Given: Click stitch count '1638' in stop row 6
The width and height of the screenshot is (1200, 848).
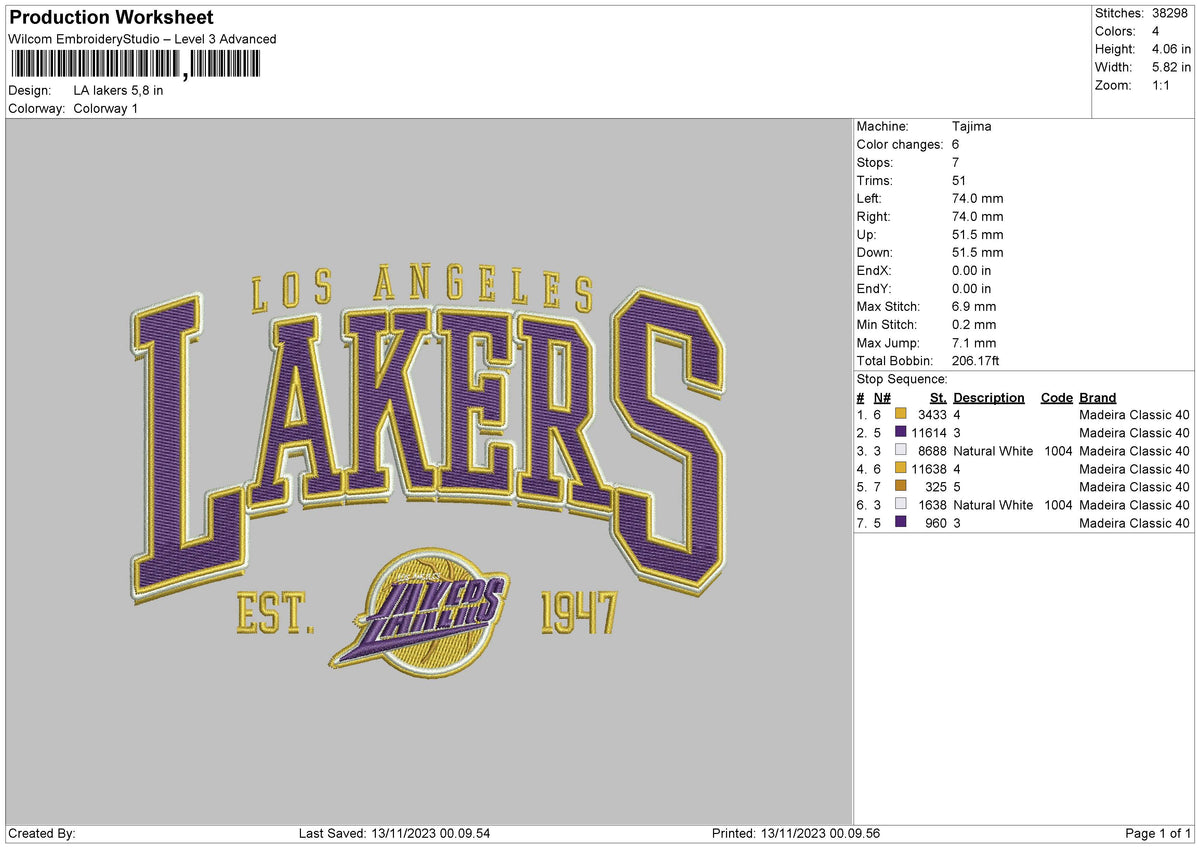Looking at the screenshot, I should pyautogui.click(x=932, y=505).
